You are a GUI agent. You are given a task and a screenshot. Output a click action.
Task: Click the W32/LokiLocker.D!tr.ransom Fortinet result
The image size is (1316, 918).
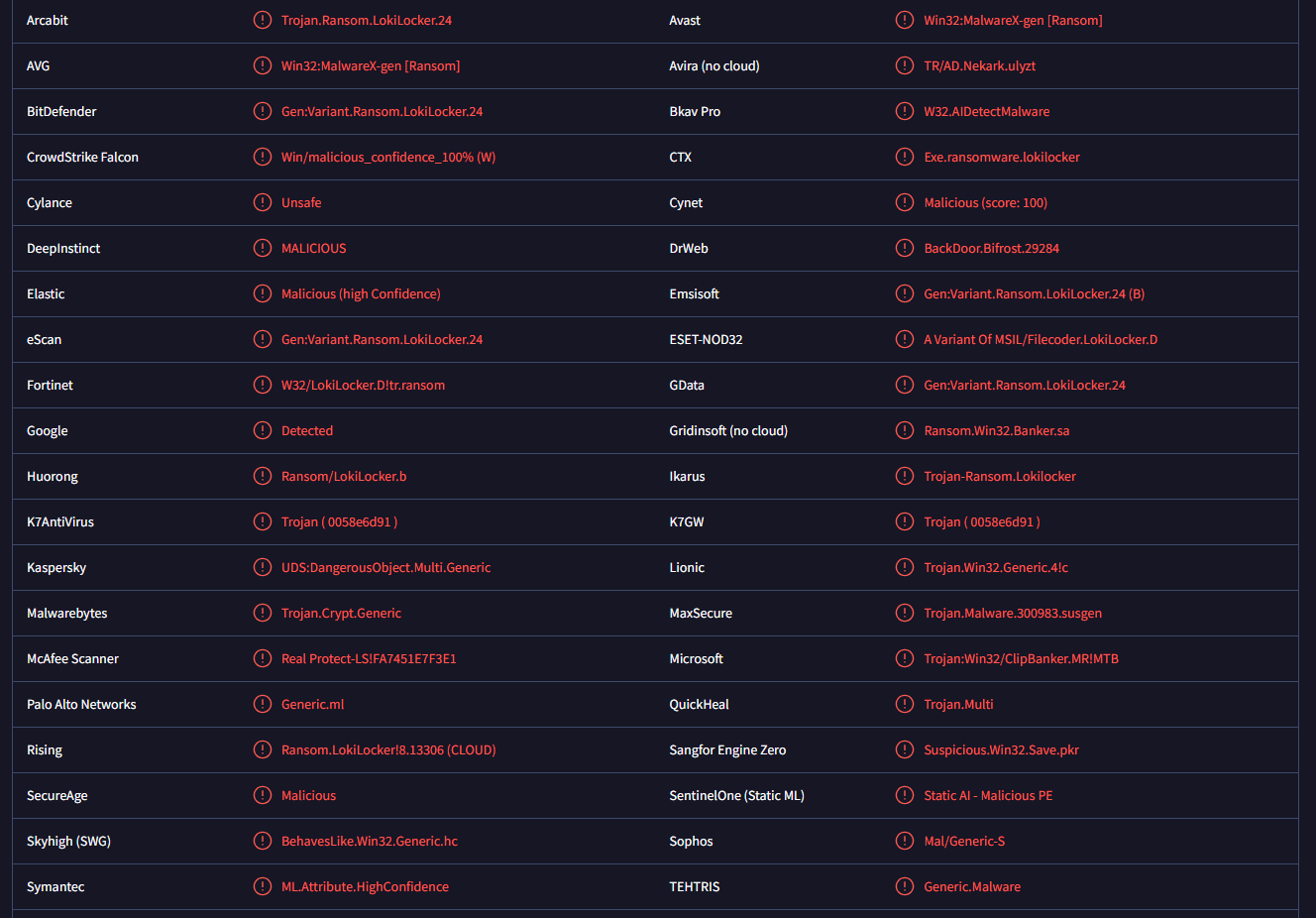pos(363,385)
